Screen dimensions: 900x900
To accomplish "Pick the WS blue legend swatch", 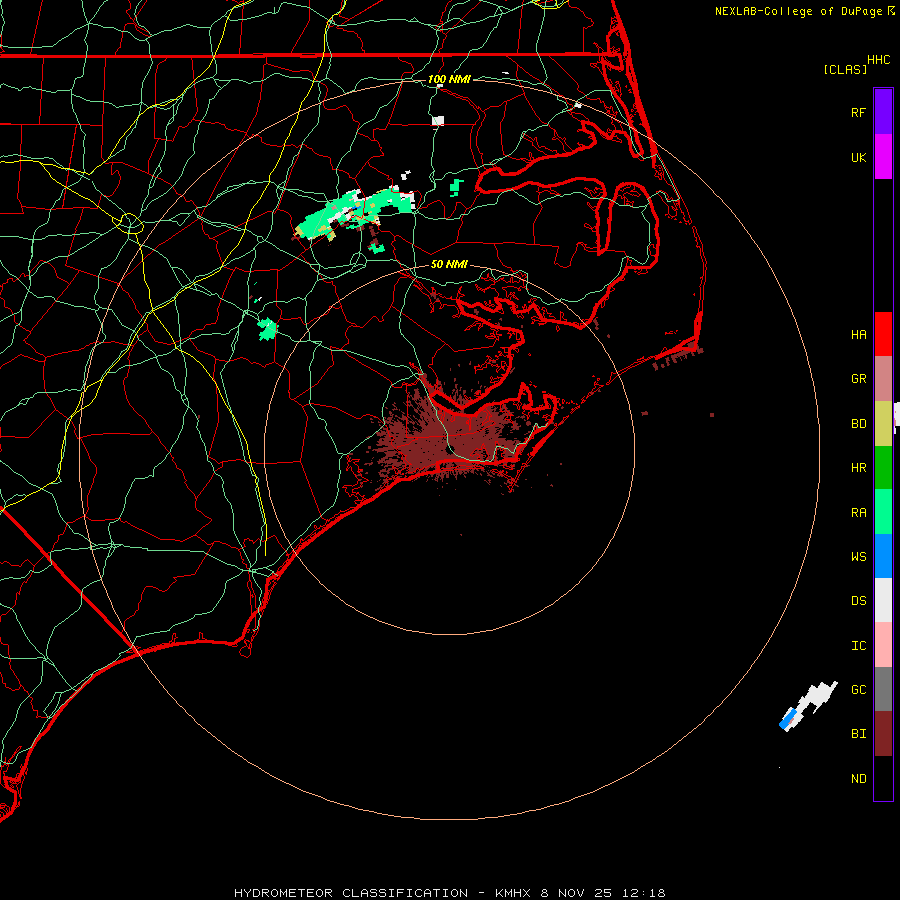I will (883, 556).
